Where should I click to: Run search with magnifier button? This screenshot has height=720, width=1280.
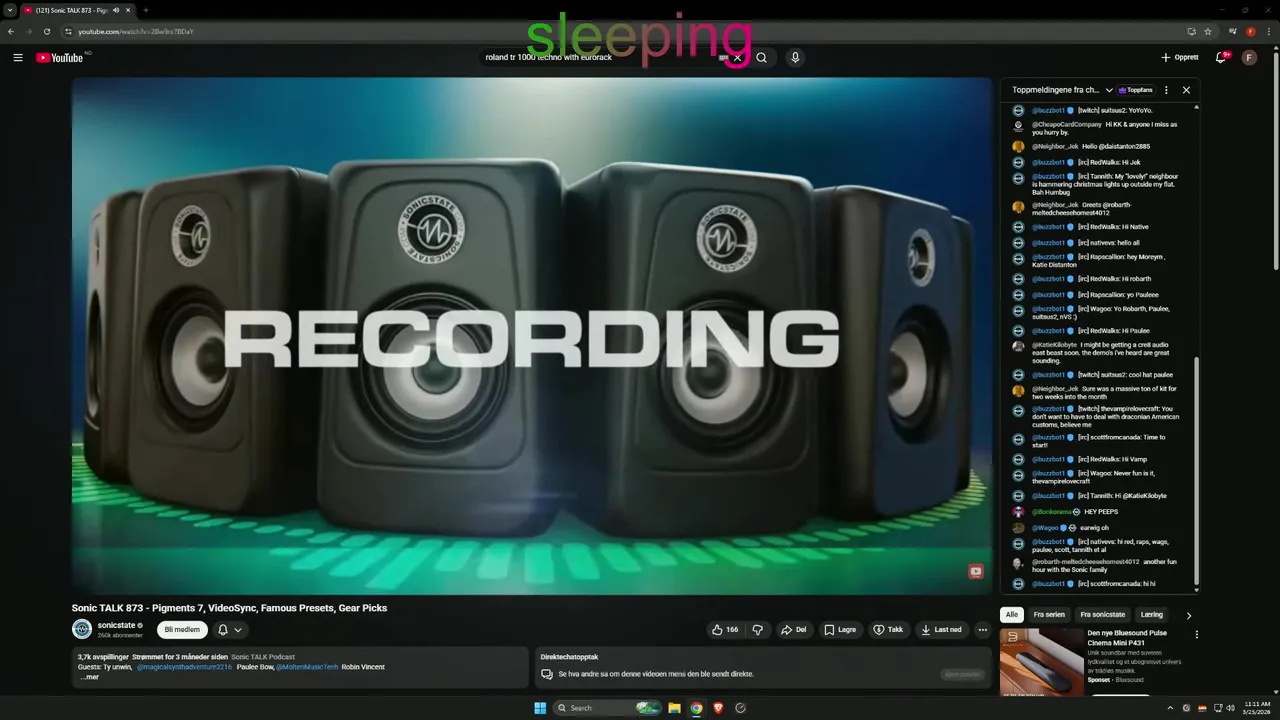(762, 58)
